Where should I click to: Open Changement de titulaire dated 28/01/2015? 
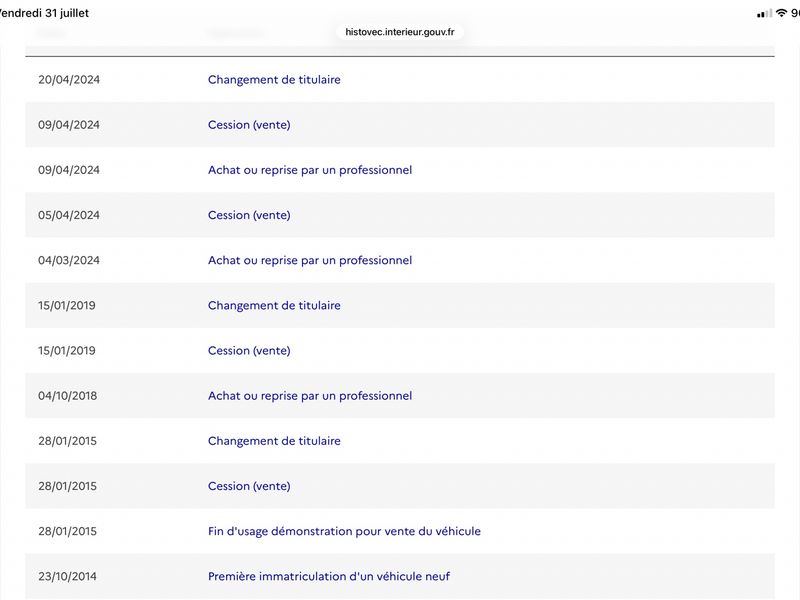(274, 441)
